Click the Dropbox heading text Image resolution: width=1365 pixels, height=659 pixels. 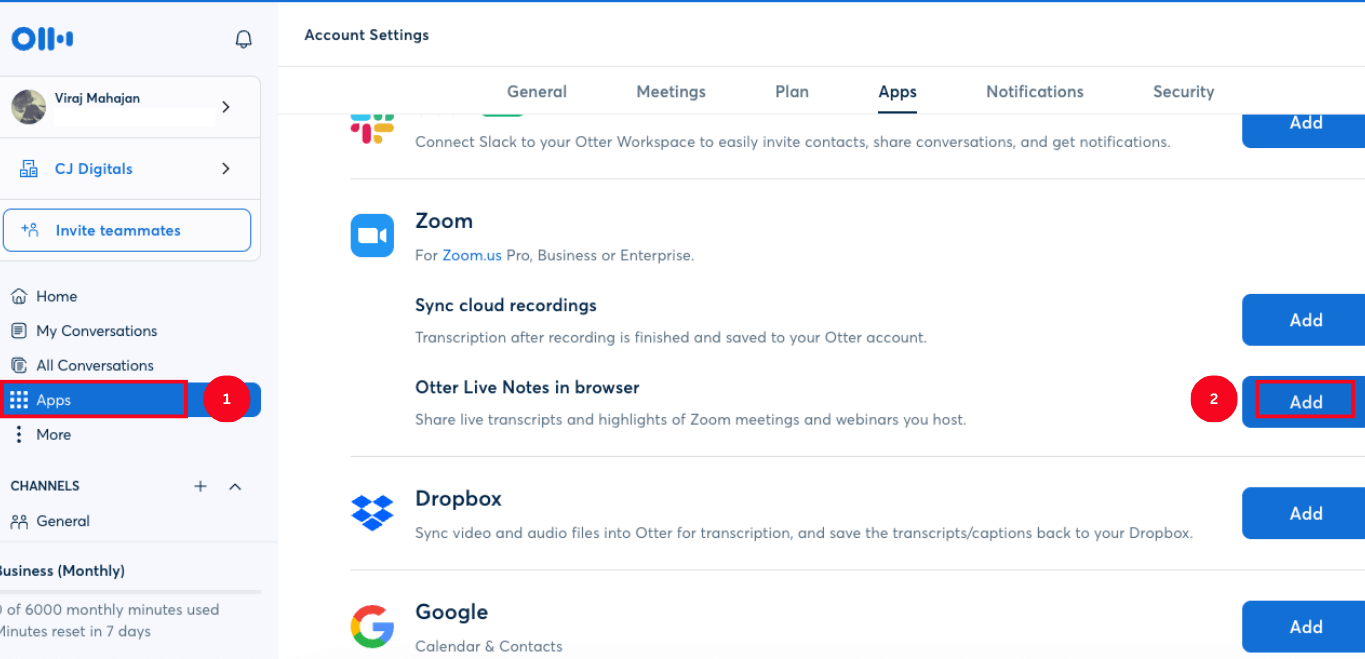(x=458, y=498)
